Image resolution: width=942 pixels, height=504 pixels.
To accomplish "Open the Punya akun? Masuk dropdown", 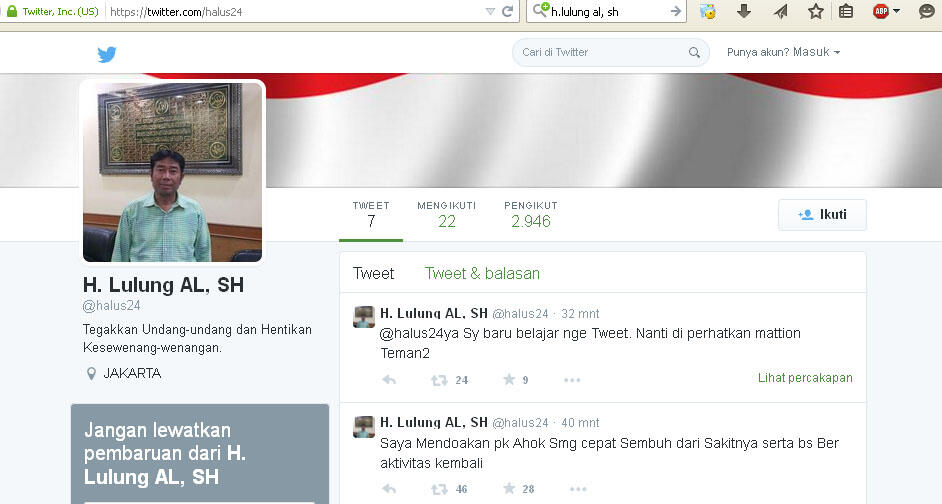I will pos(783,52).
